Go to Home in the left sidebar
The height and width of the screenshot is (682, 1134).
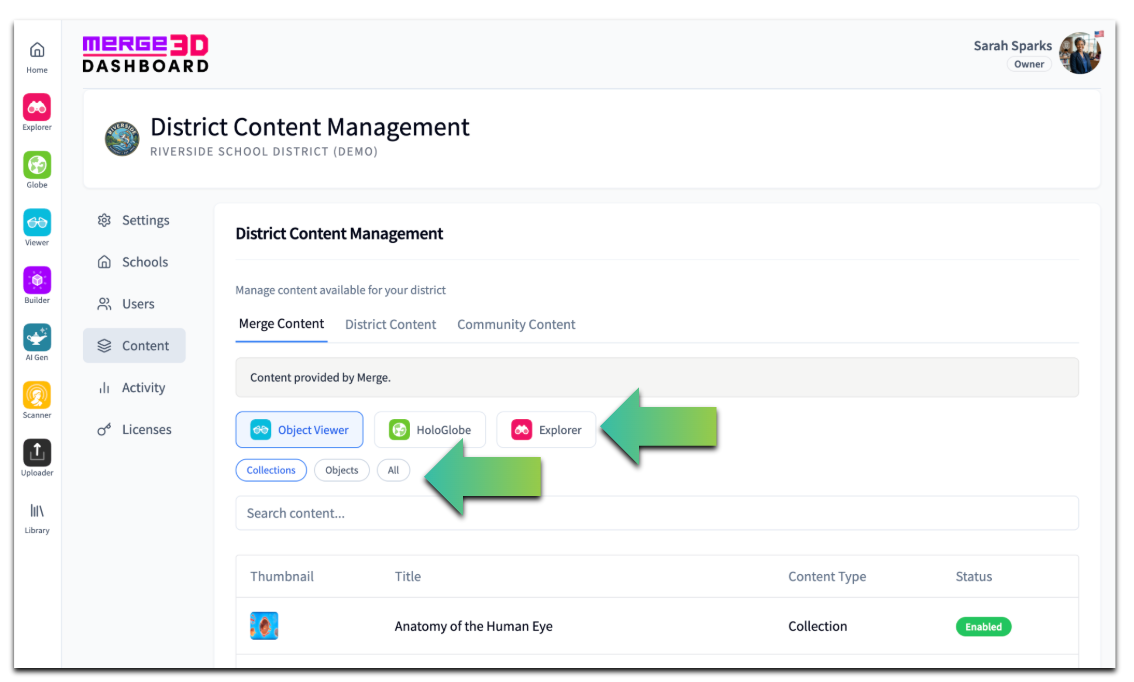[x=37, y=57]
